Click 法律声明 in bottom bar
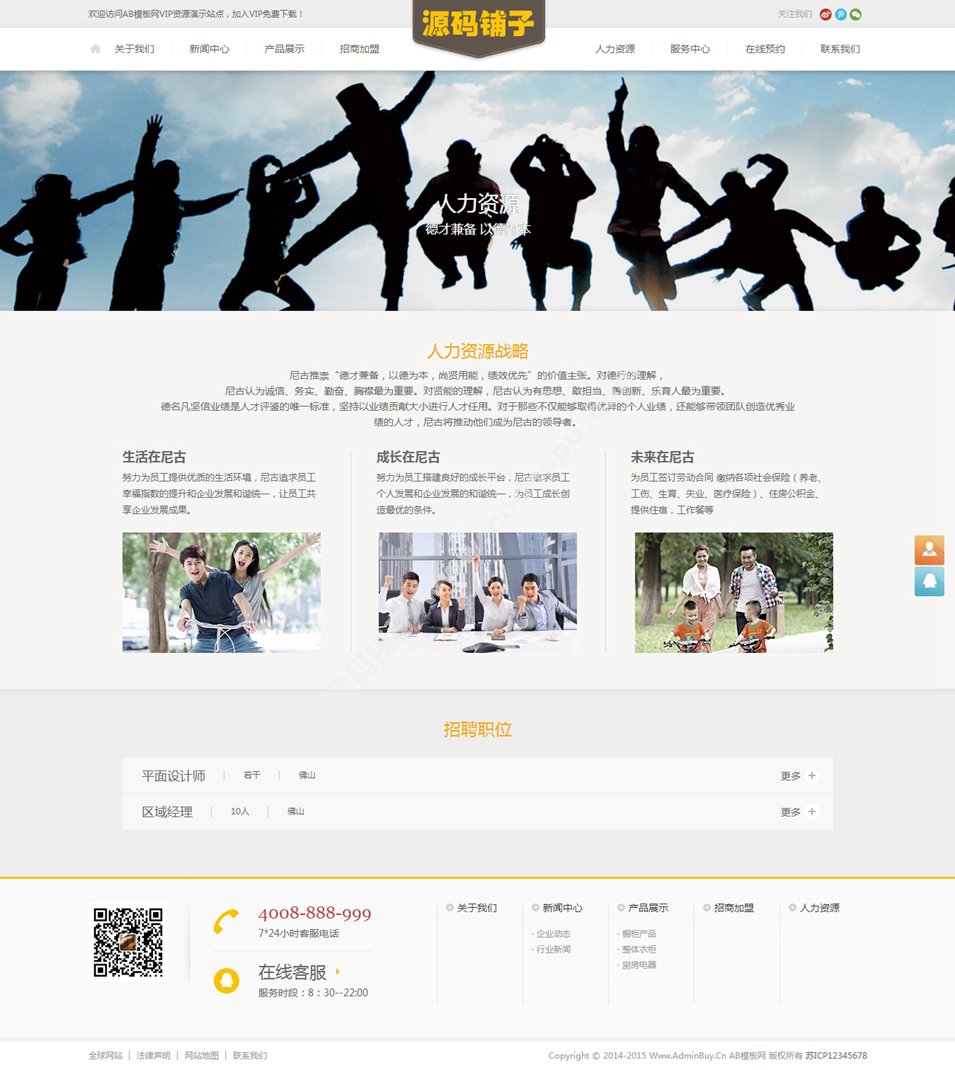 tap(154, 1056)
